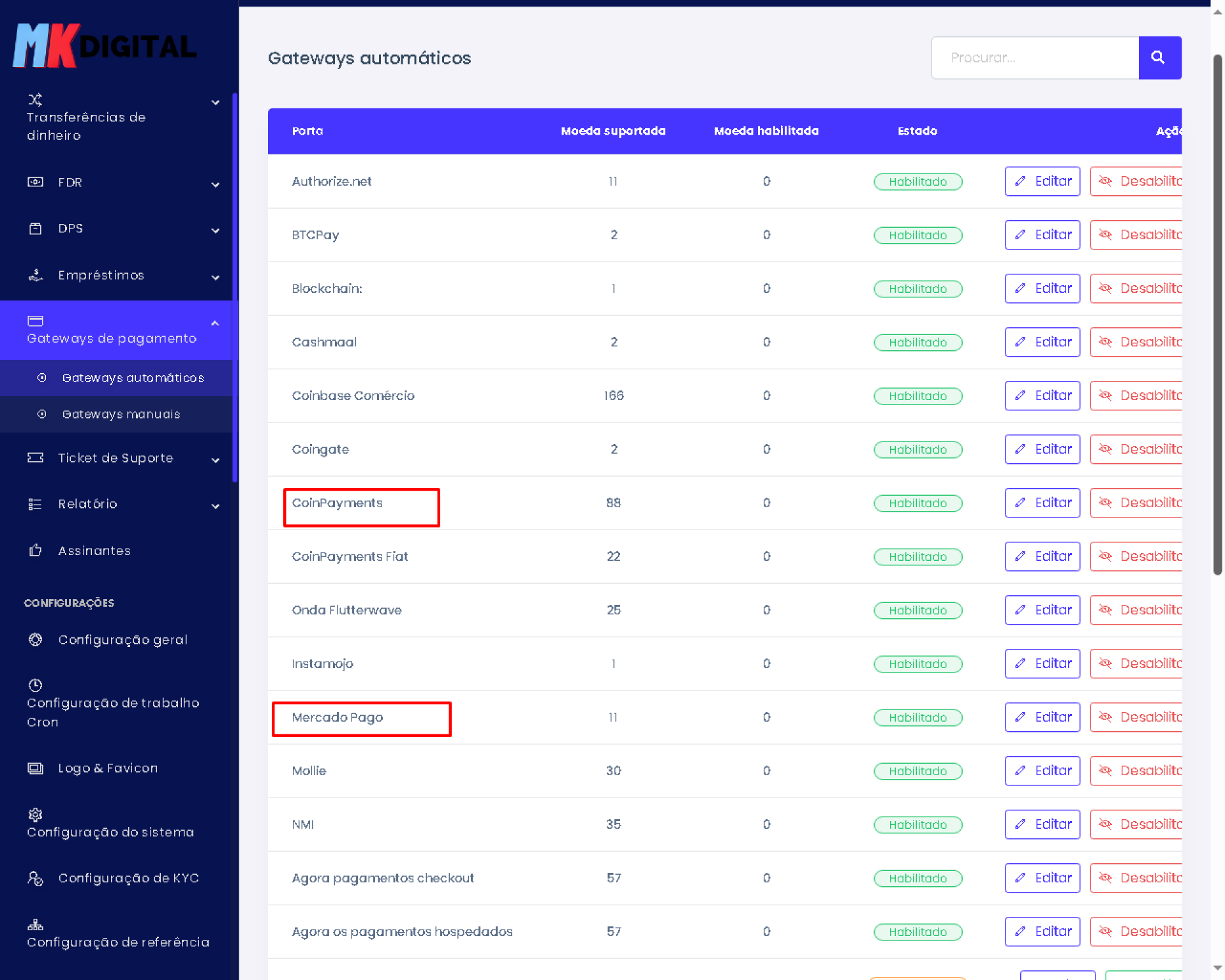Click the page's vertical scrollbar thumb

pos(1217,313)
